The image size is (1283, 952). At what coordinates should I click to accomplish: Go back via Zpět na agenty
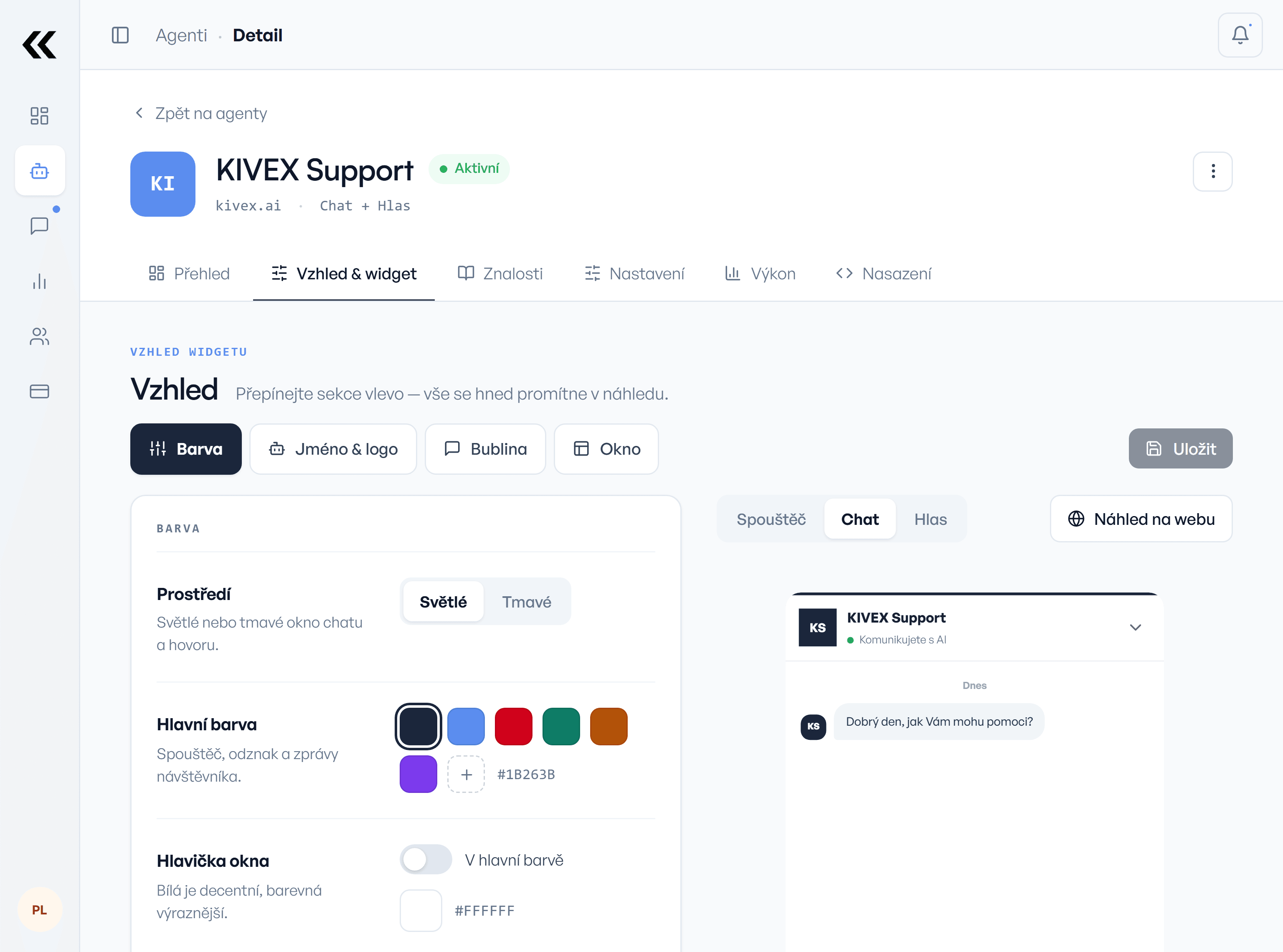[200, 114]
